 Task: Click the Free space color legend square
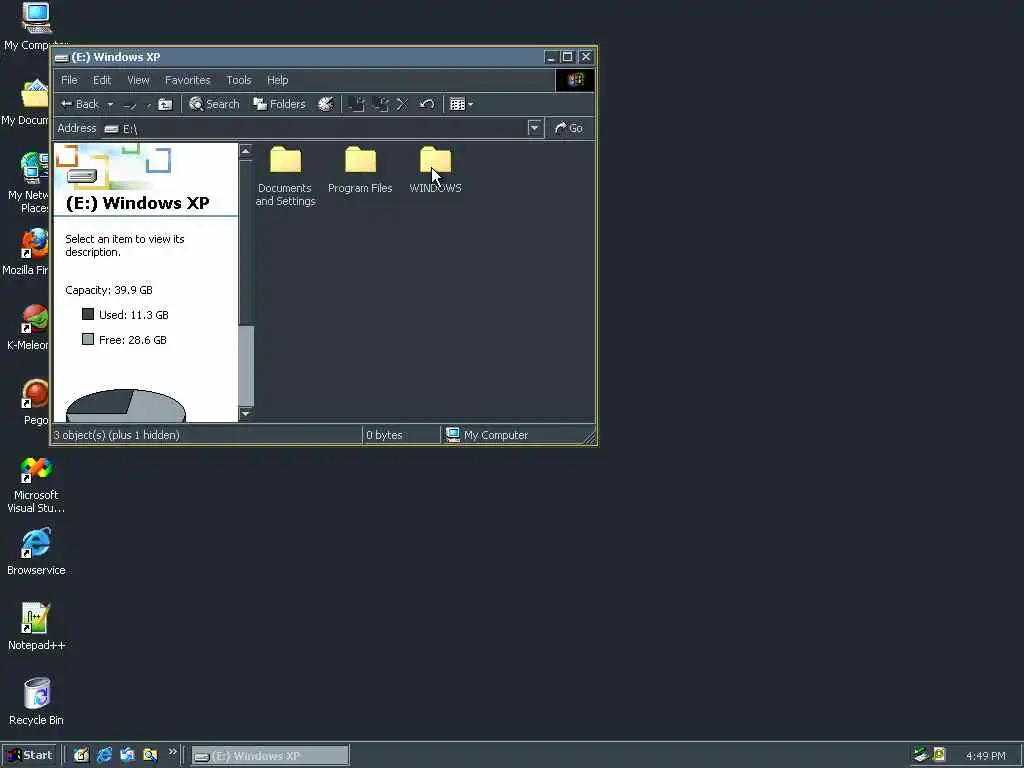point(88,339)
